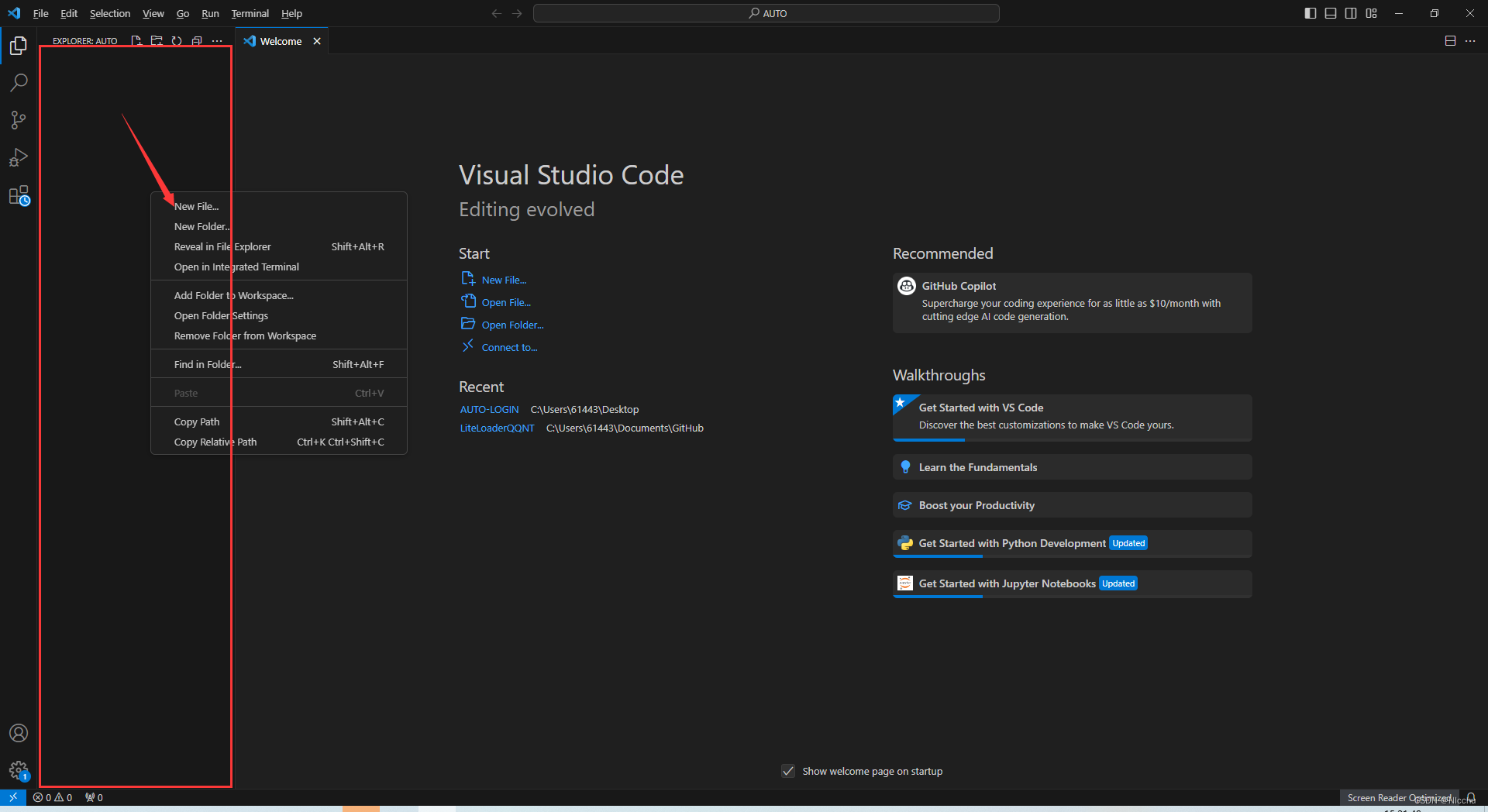Open Learn the Fundamentals walkthrough
The width and height of the screenshot is (1488, 812).
click(1072, 467)
